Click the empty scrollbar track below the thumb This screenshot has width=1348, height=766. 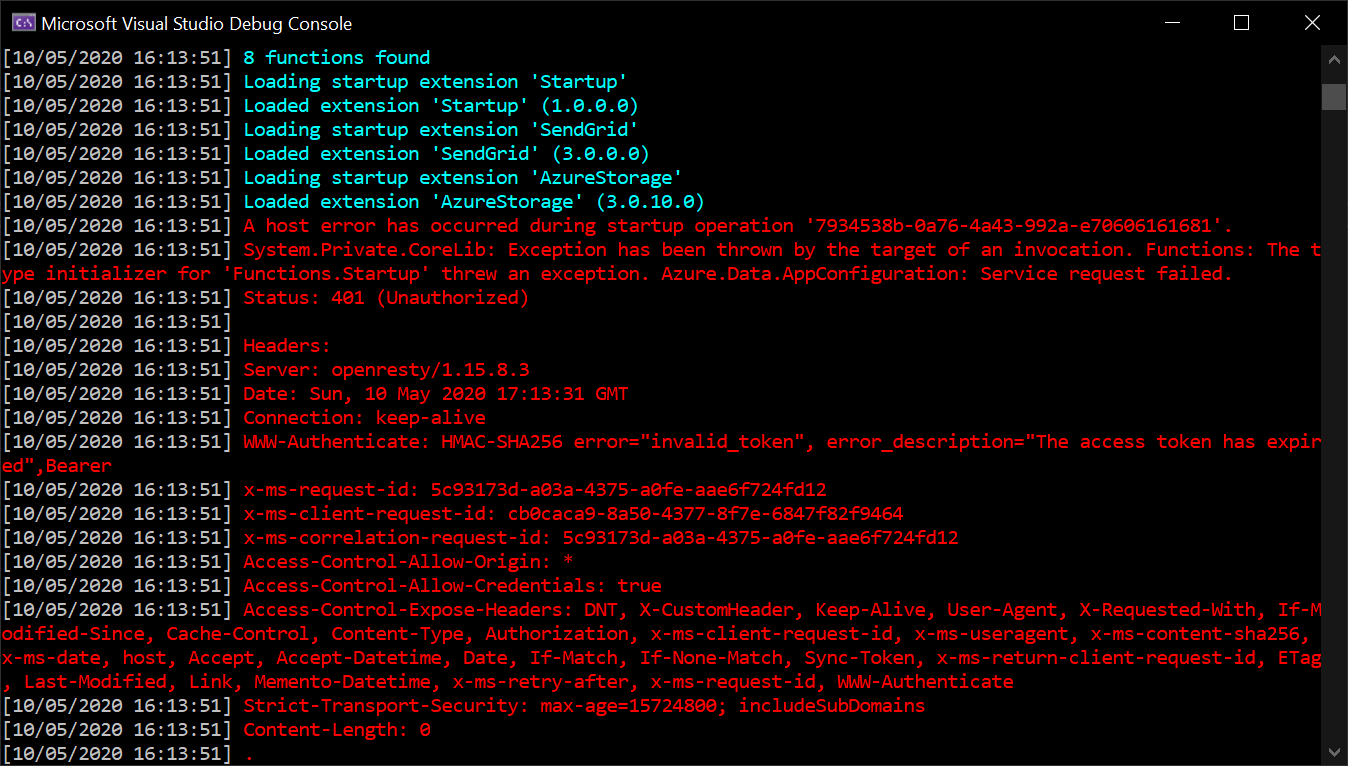[1334, 420]
